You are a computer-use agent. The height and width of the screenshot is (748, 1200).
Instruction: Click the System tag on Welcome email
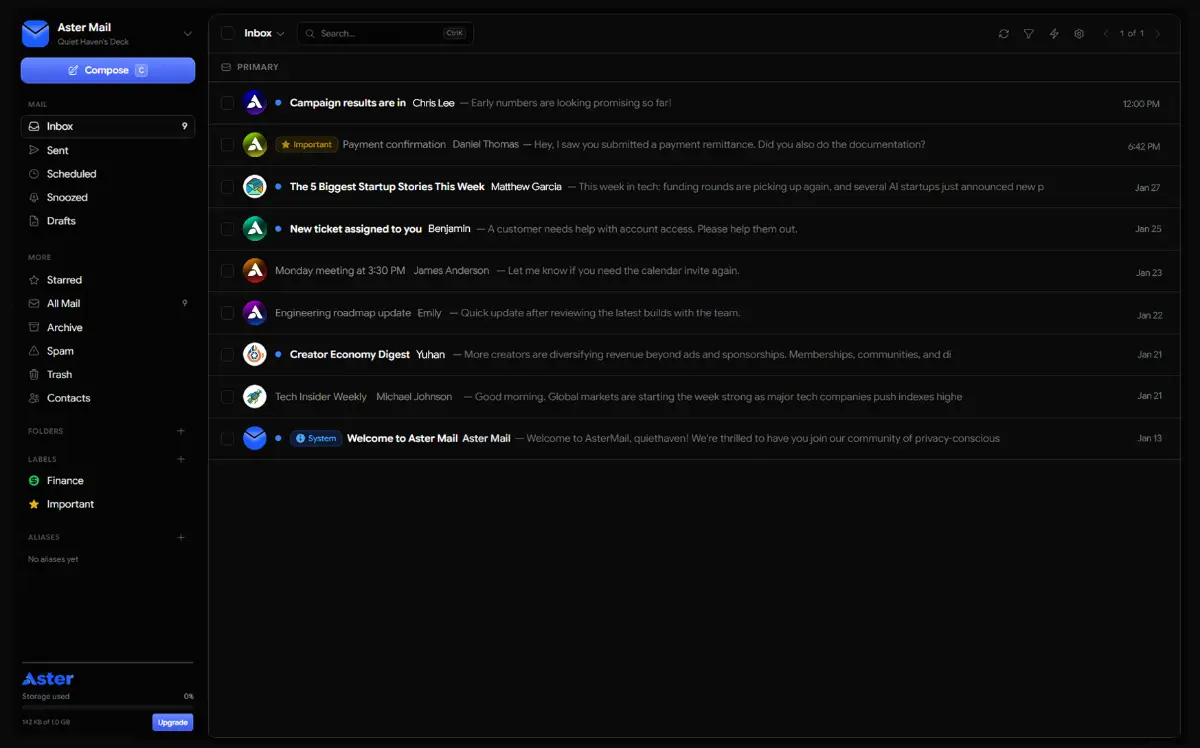pyautogui.click(x=317, y=438)
